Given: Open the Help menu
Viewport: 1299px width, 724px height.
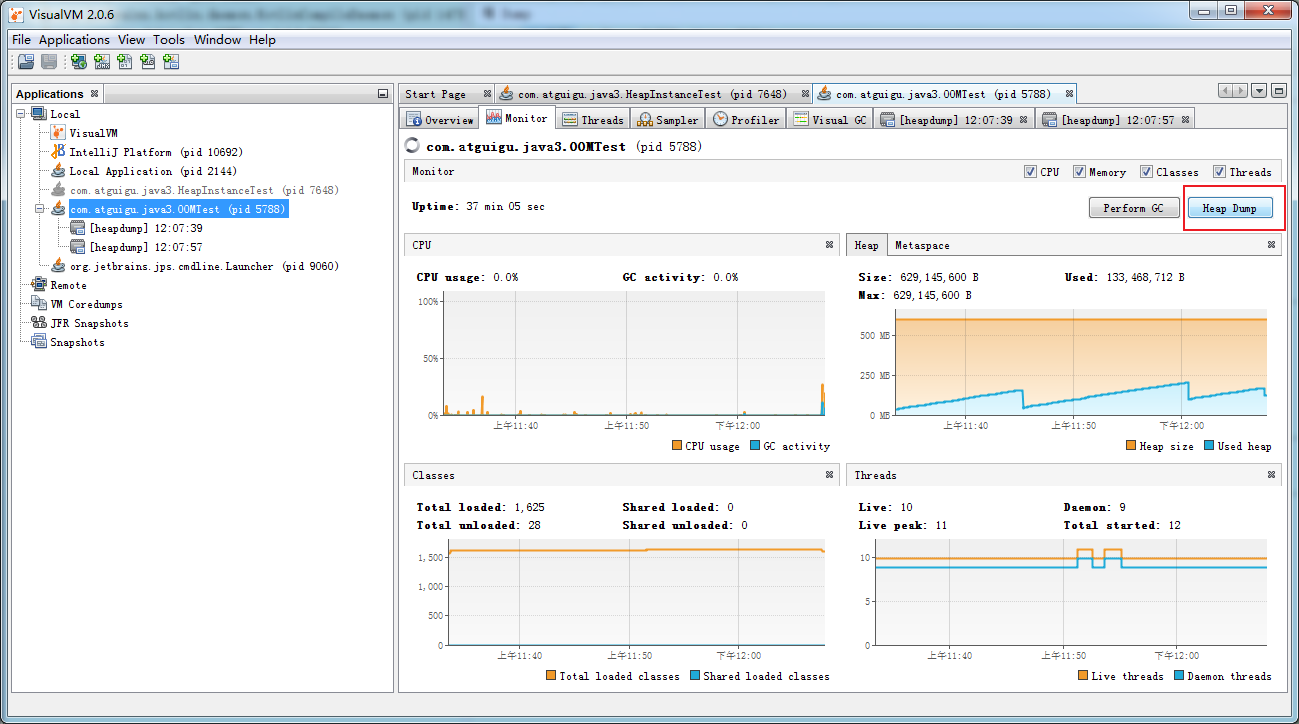Looking at the screenshot, I should pyautogui.click(x=262, y=40).
